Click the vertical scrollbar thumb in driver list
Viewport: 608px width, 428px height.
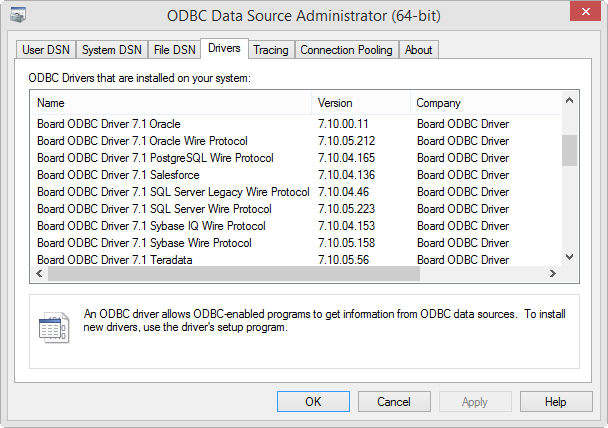click(569, 150)
